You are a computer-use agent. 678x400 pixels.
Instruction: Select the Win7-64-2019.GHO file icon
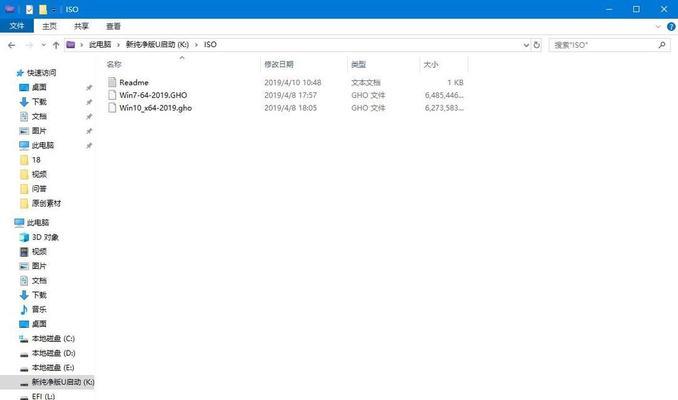[x=112, y=95]
